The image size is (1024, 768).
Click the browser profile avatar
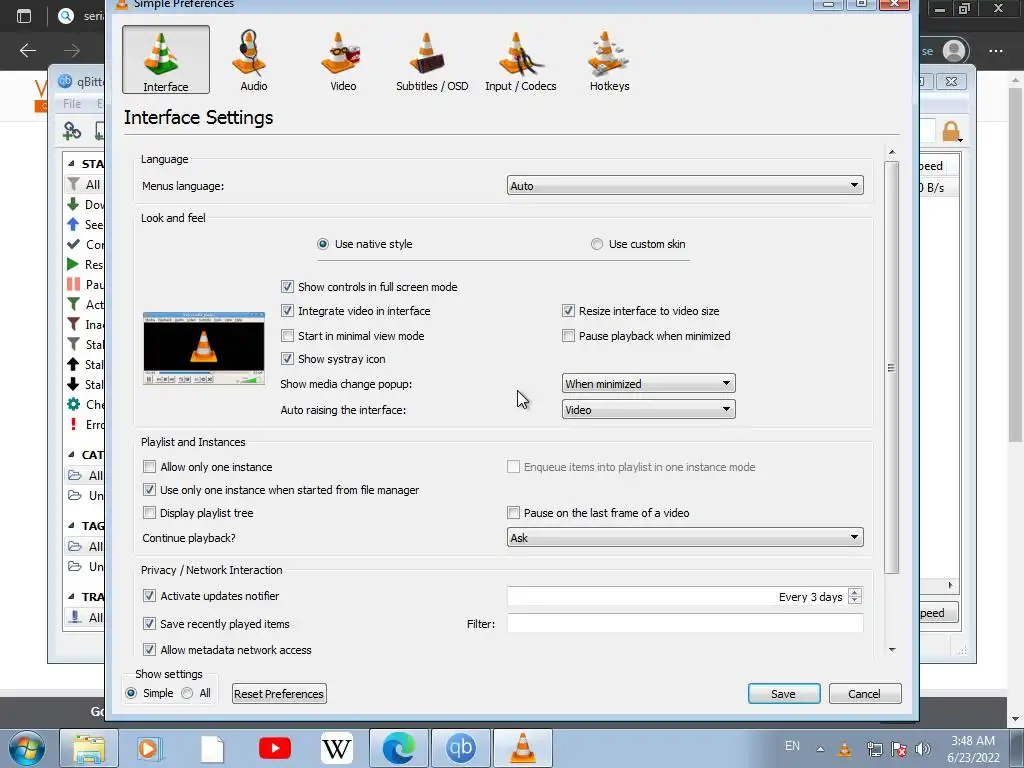(x=954, y=51)
